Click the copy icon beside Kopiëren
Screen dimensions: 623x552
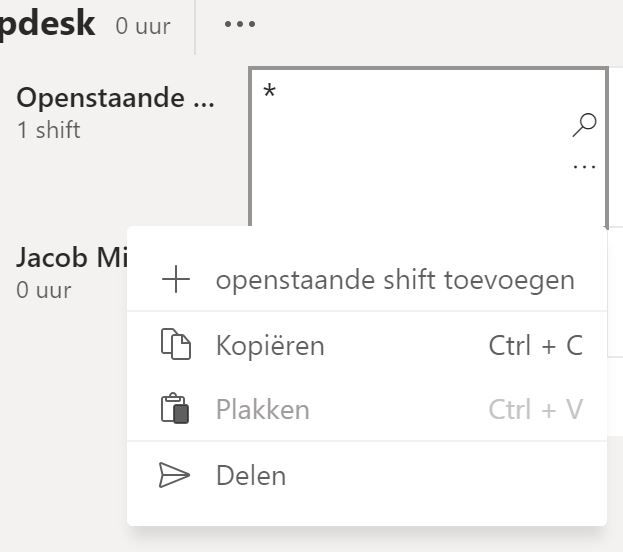[x=176, y=344]
